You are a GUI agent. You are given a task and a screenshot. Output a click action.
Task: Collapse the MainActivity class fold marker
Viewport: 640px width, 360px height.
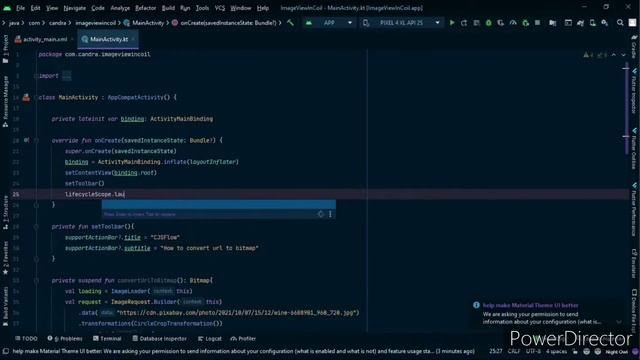click(x=36, y=98)
